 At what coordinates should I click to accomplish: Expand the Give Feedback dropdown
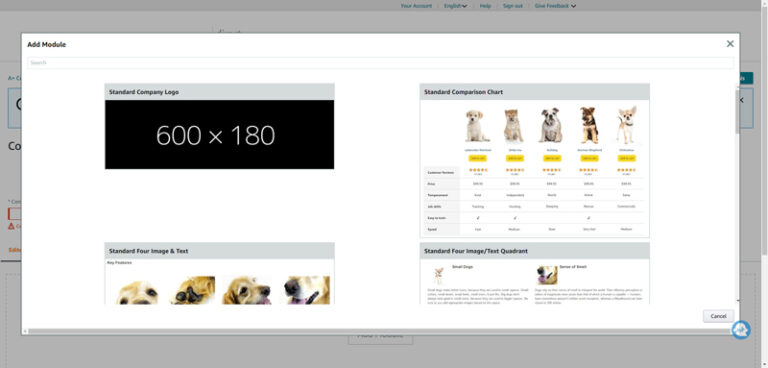[x=555, y=6]
